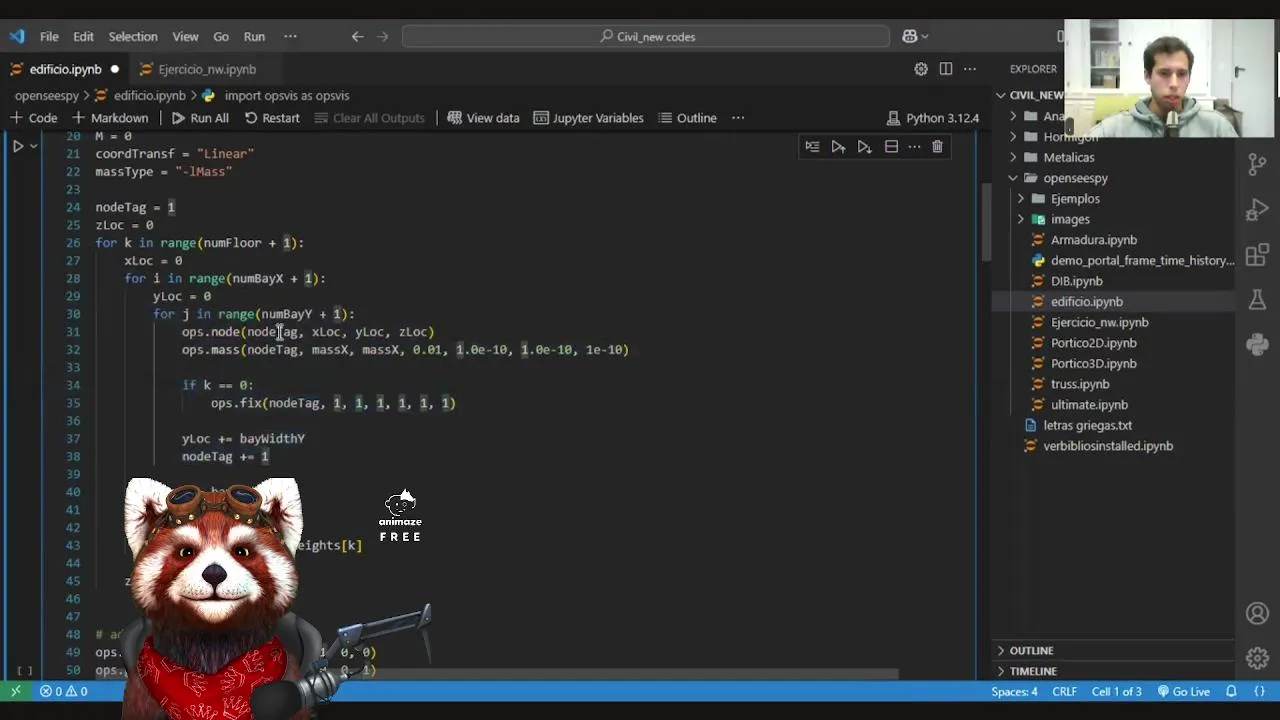Open the Selection menu
1280x720 pixels.
point(133,37)
